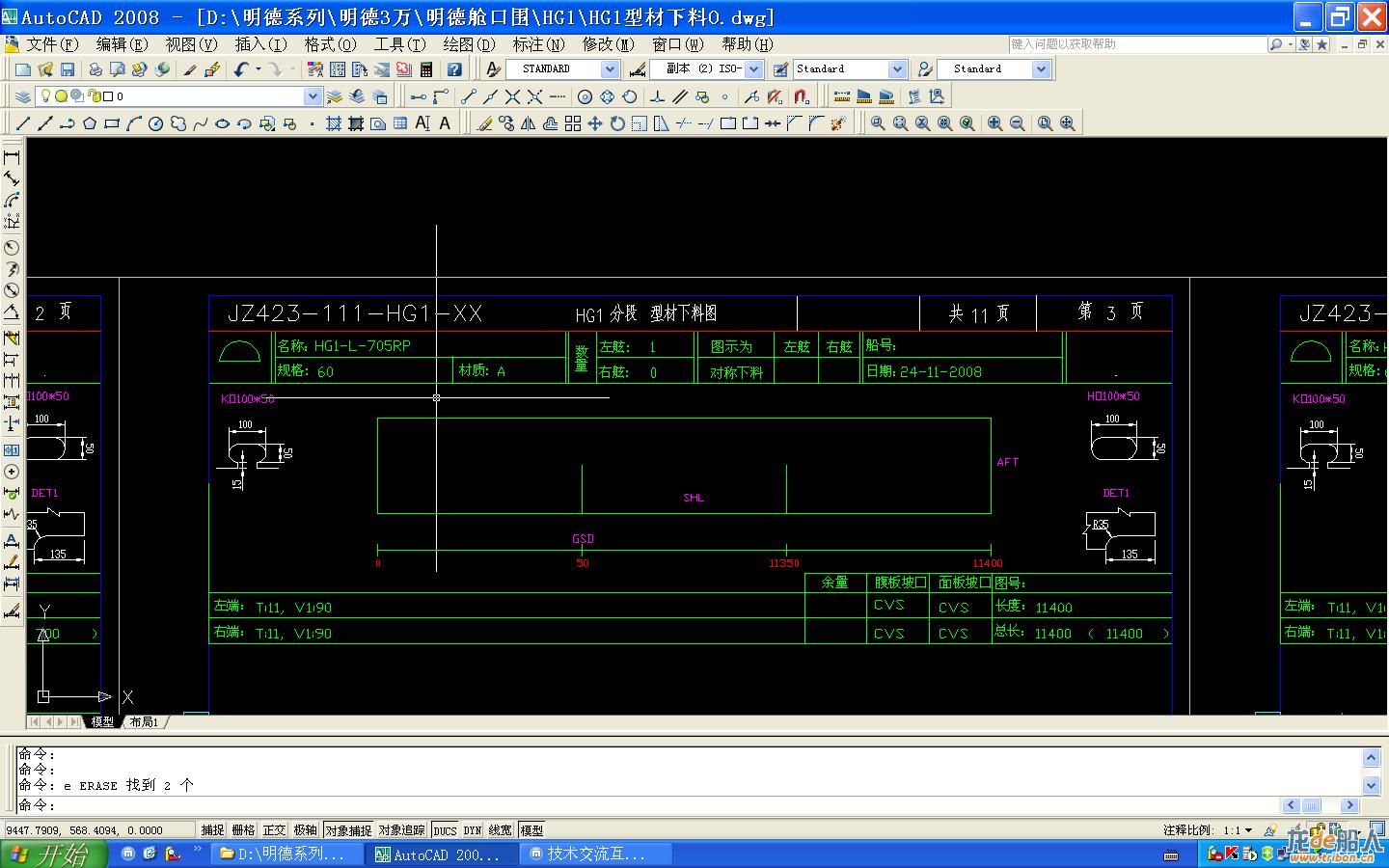This screenshot has height=868, width=1389.
Task: Click the 模型 model/paper button in status bar
Action: (531, 830)
